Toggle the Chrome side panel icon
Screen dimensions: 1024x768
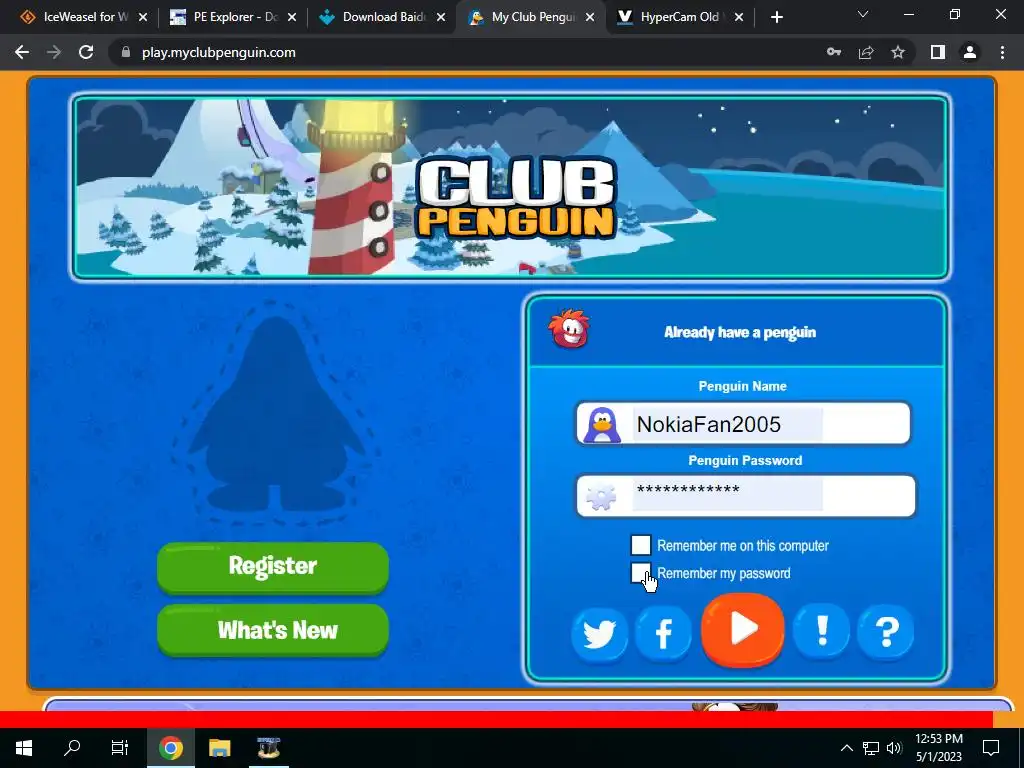[938, 52]
